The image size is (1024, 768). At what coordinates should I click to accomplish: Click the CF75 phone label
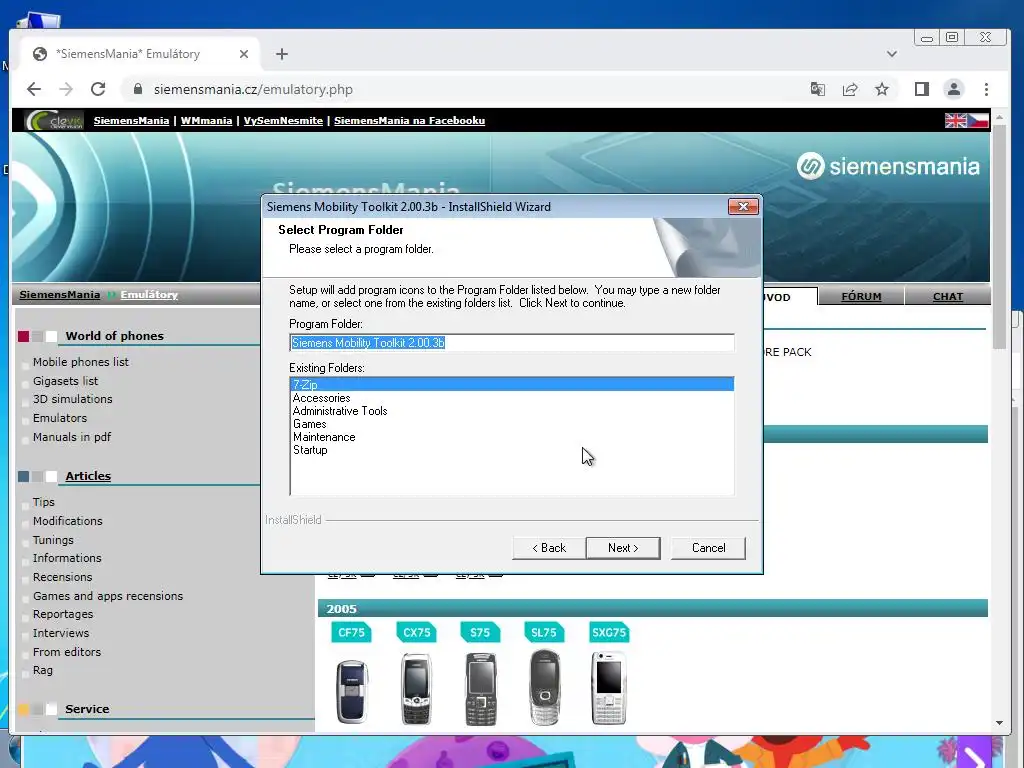pos(351,632)
